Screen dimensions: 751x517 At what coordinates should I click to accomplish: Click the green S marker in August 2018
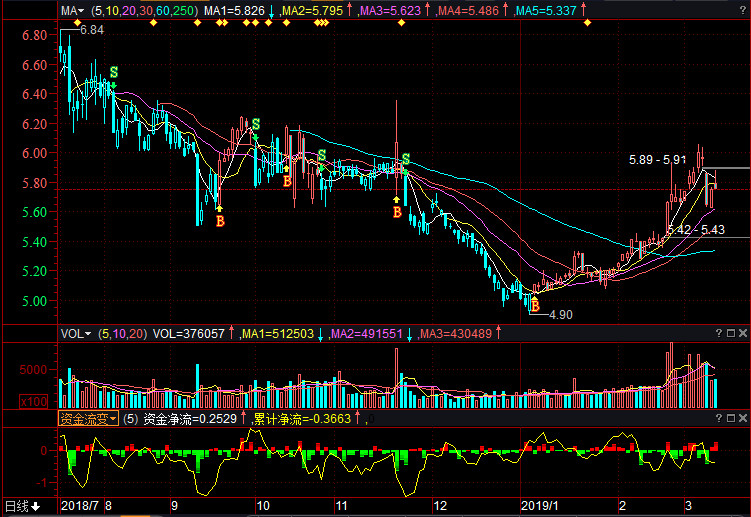[x=113, y=73]
